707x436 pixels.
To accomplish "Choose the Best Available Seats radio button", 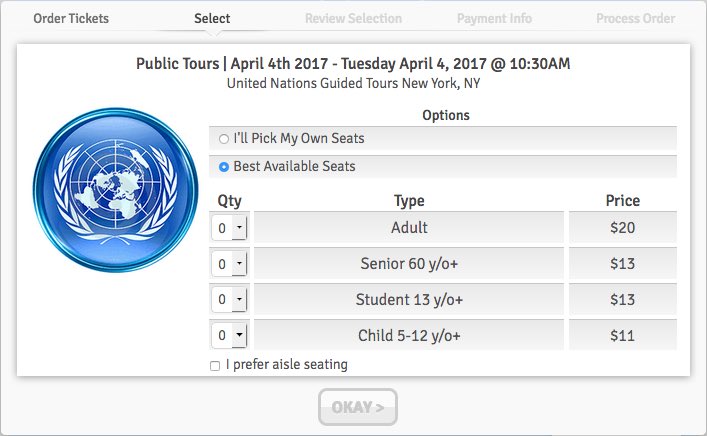I will pos(224,167).
